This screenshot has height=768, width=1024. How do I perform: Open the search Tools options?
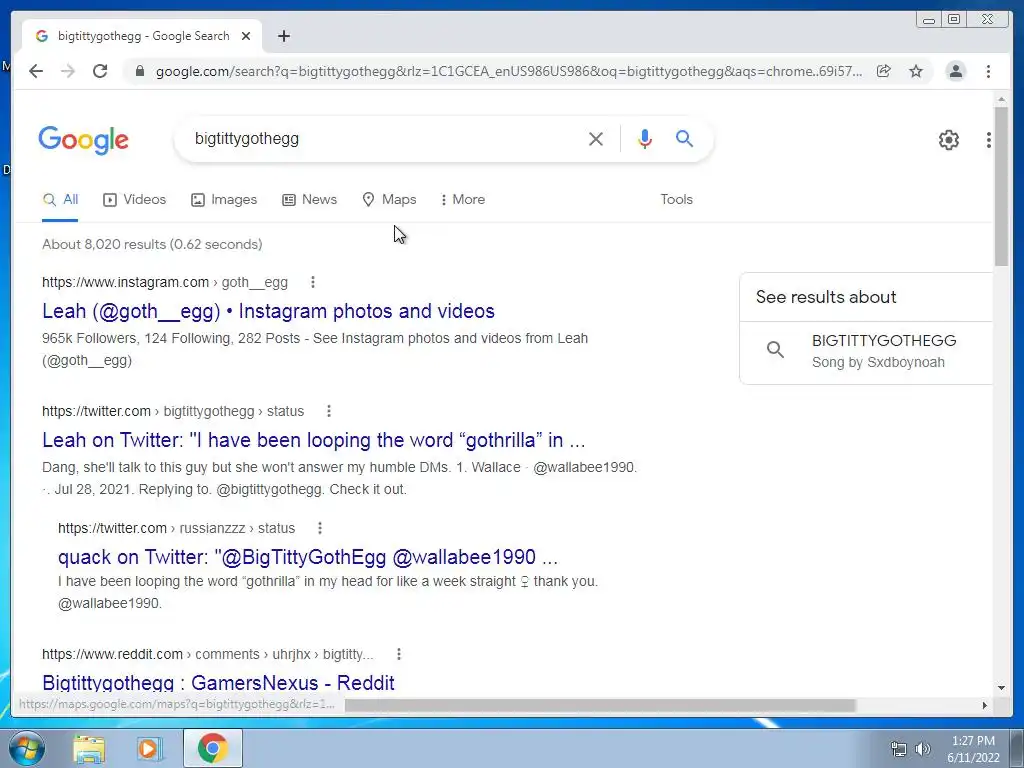676,199
